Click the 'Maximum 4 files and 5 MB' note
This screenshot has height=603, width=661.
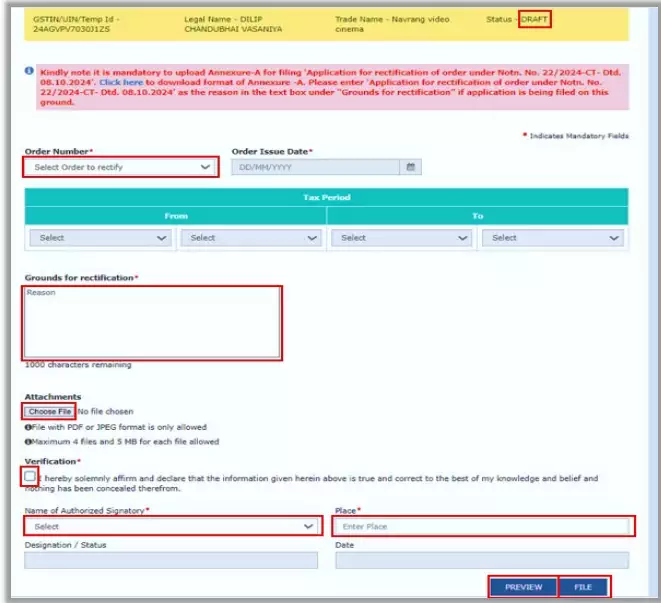[x=122, y=442]
